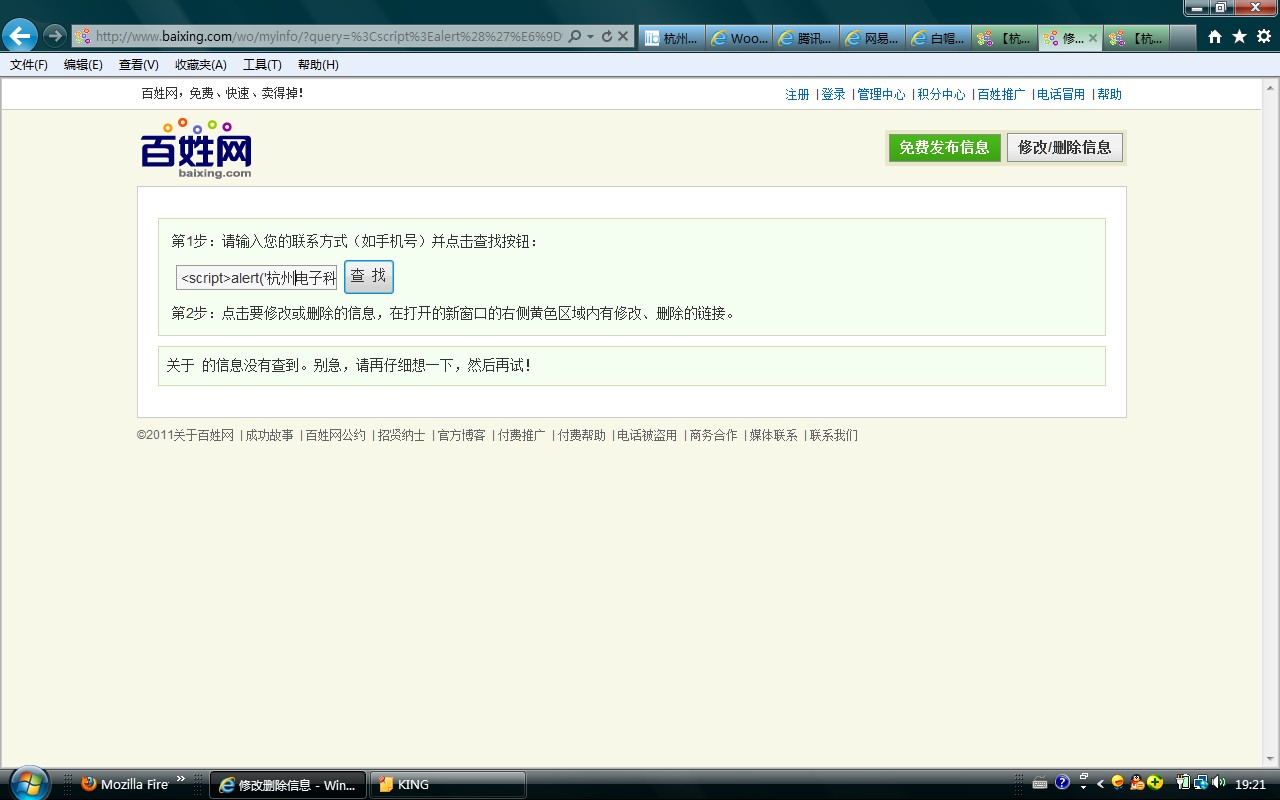The height and width of the screenshot is (800, 1280).
Task: Click the 电话冒用 link
Action: [1061, 94]
